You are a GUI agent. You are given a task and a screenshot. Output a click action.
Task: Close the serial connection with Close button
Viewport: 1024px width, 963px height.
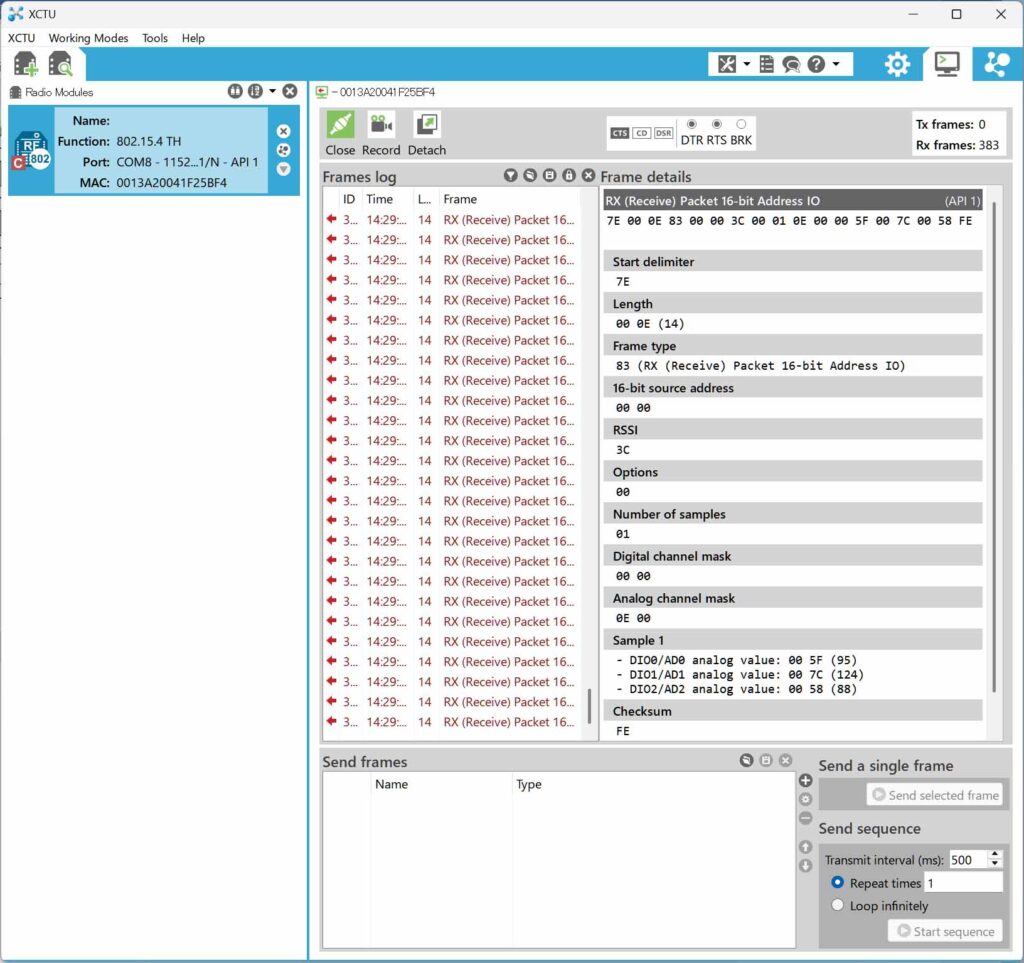tap(340, 134)
